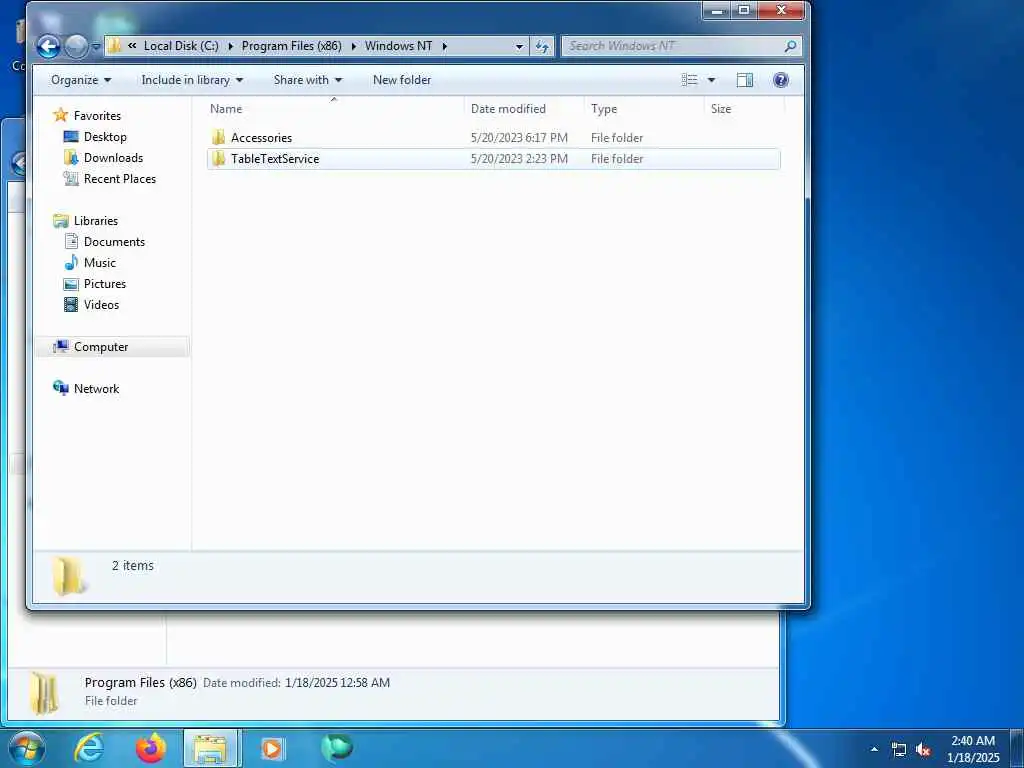Open the Include in library menu
1024x768 pixels.
(x=192, y=80)
